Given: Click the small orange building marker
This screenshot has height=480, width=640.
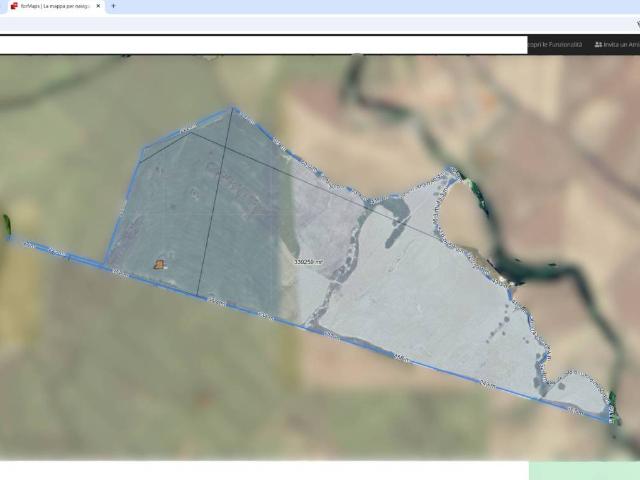Looking at the screenshot, I should click(x=159, y=264).
